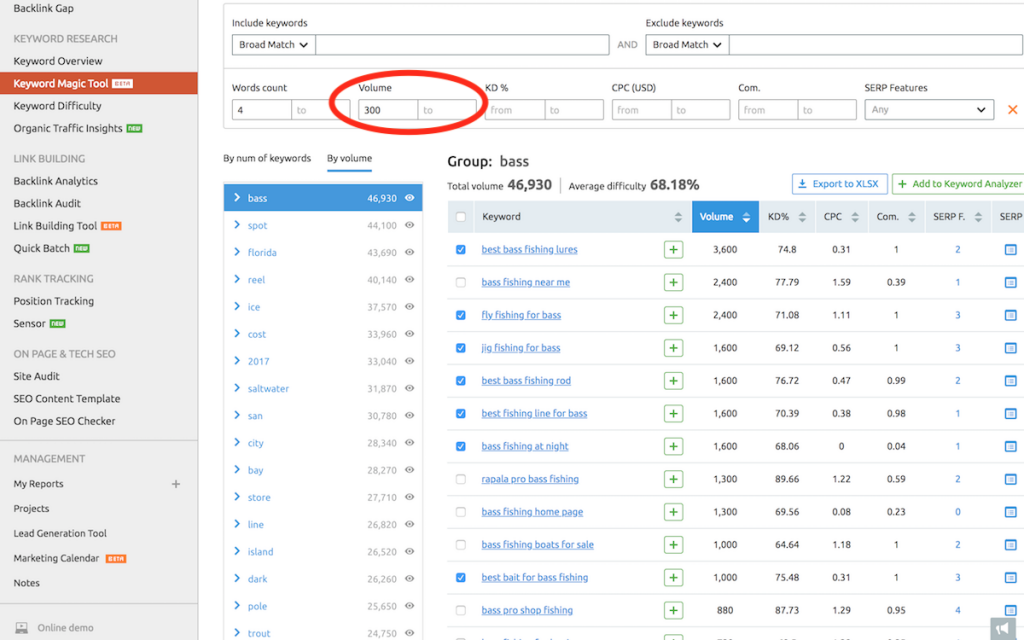This screenshot has width=1024, height=640.
Task: Uncheck 'best bait for bass fishing' checkbox
Action: coord(460,577)
